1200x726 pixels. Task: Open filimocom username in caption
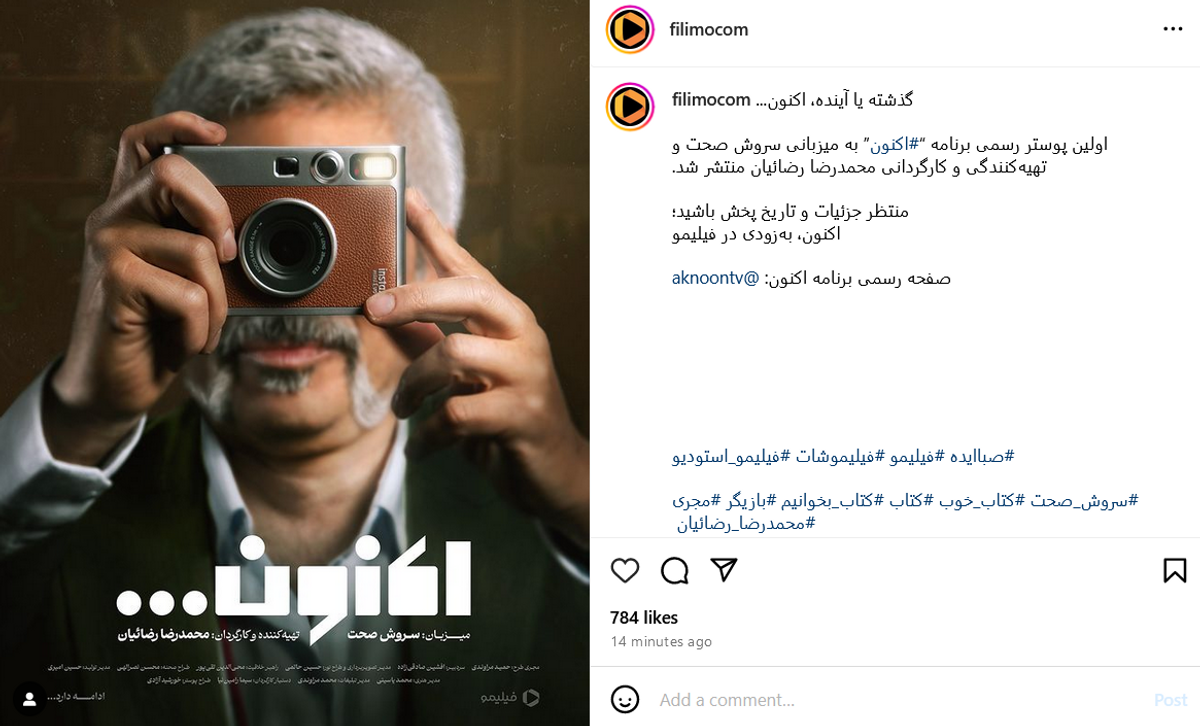tap(711, 99)
